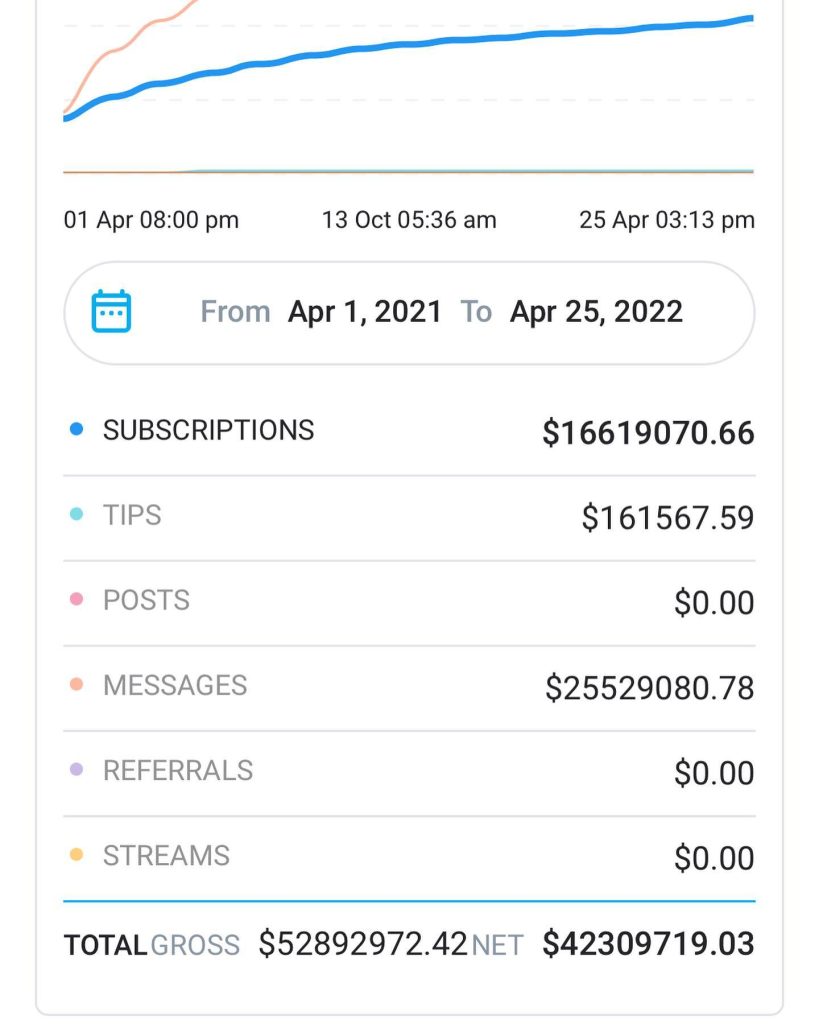Click the yellow Streams color dot

pos(76,855)
